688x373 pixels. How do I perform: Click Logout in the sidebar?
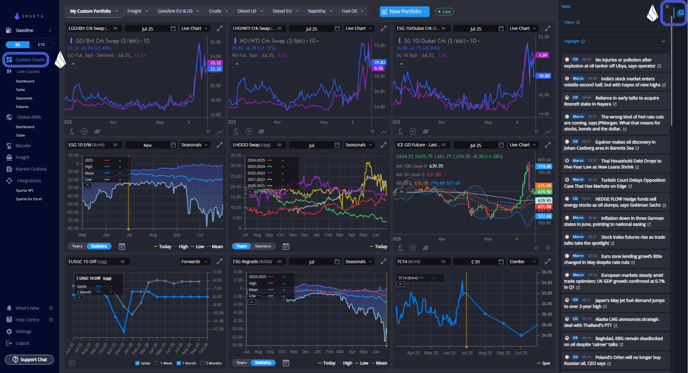(22, 343)
